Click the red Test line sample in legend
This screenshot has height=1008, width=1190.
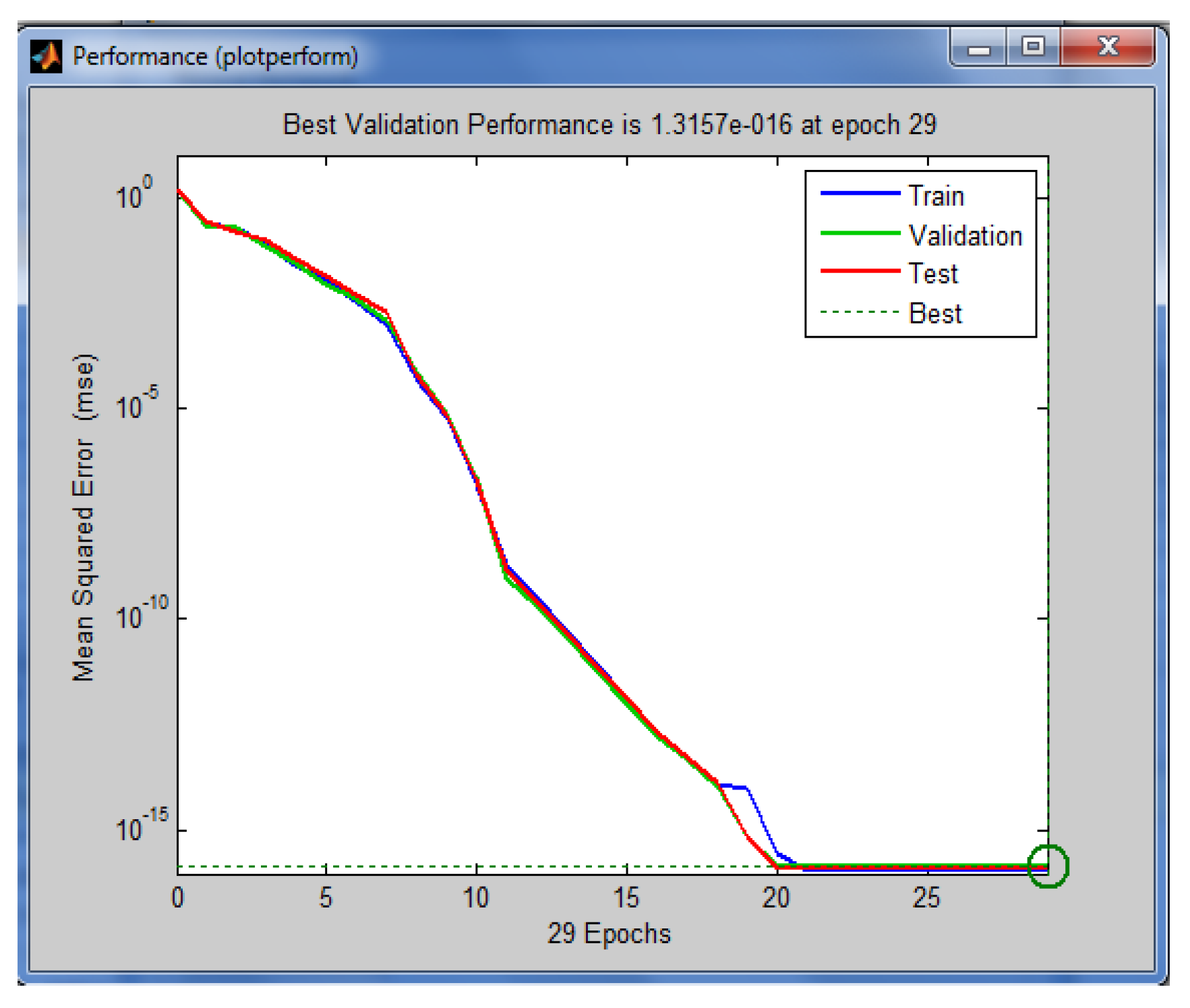pos(860,271)
